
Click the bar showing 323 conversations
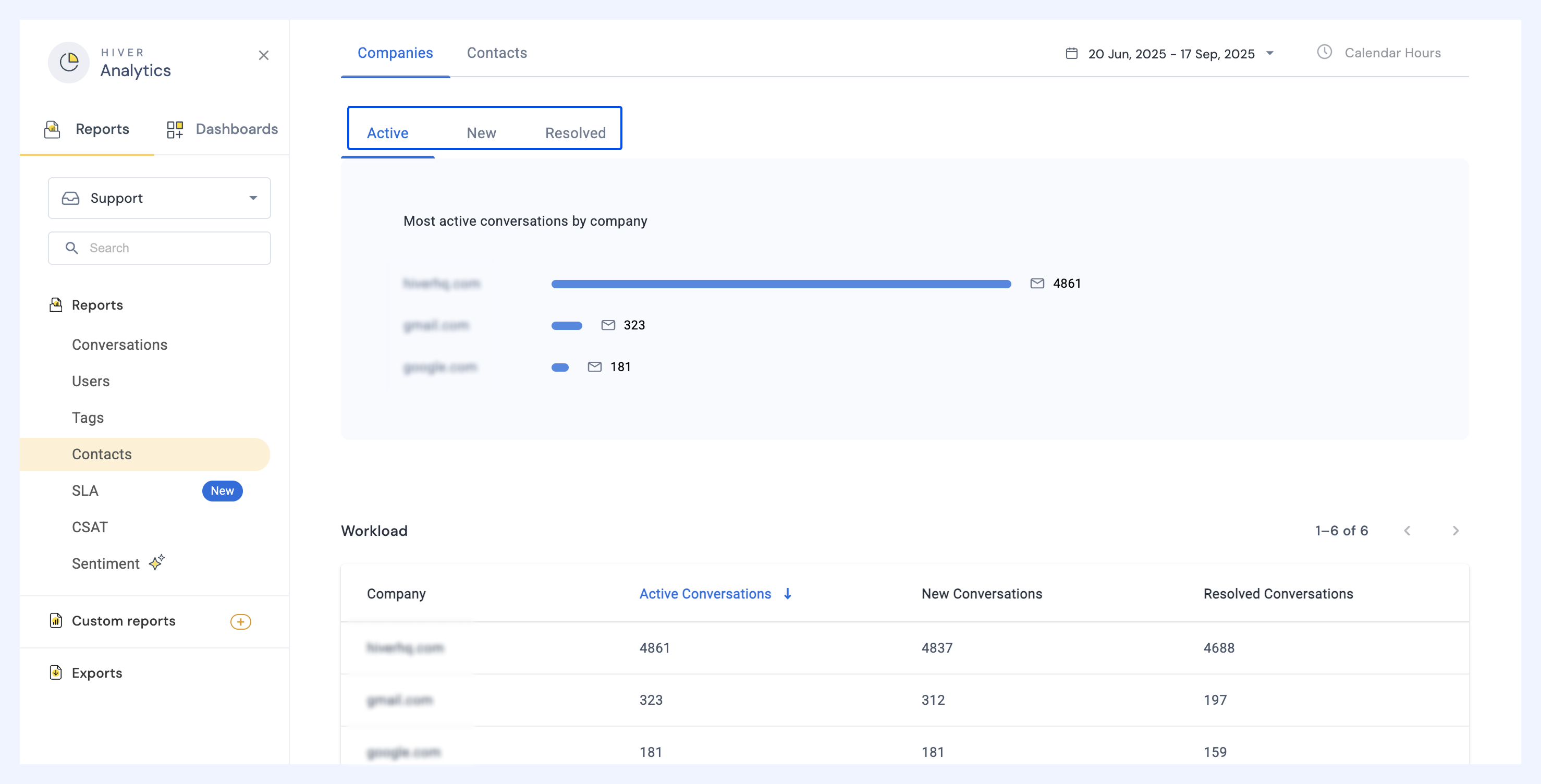pos(567,326)
